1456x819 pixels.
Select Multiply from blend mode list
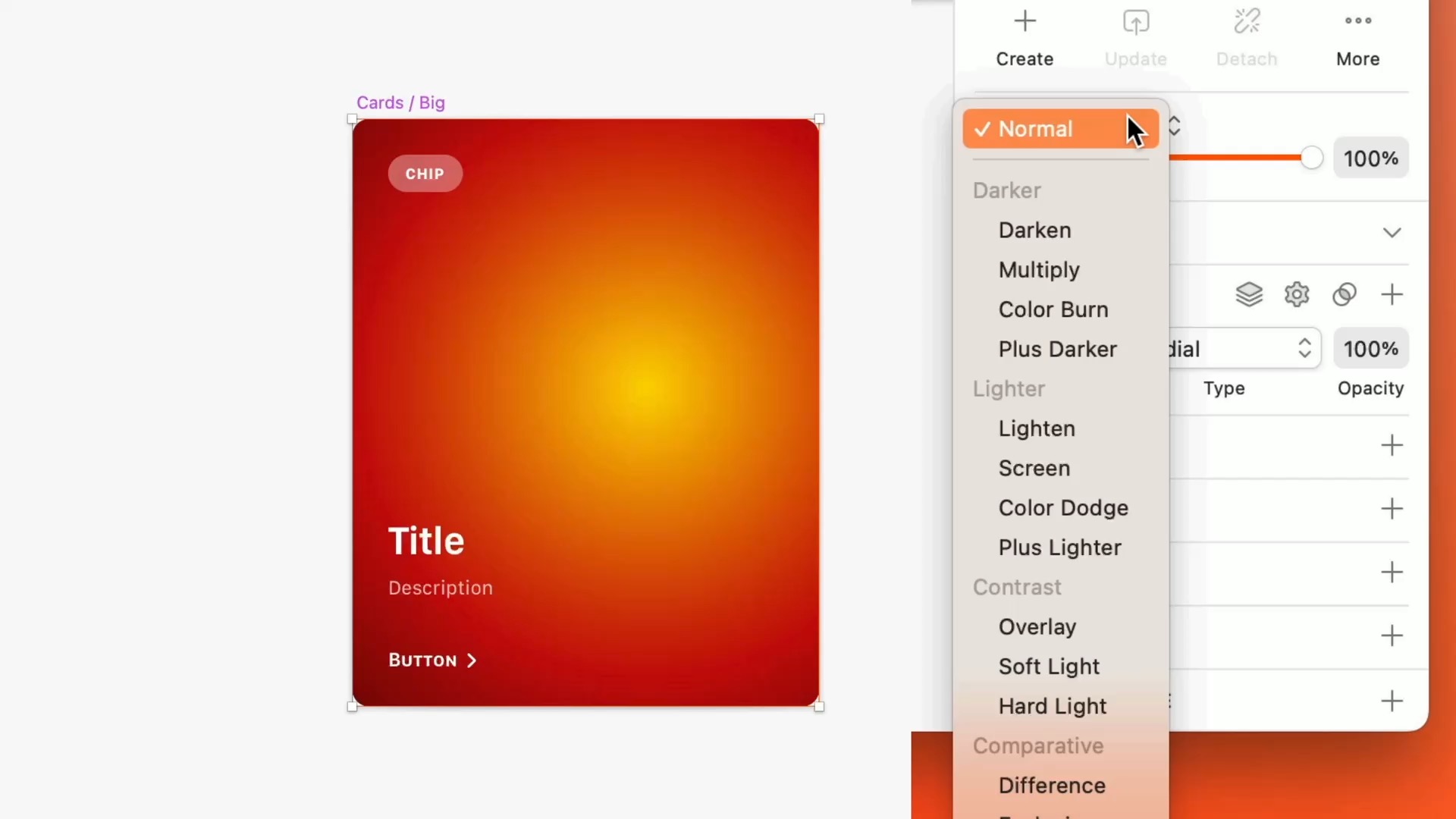pos(1039,269)
